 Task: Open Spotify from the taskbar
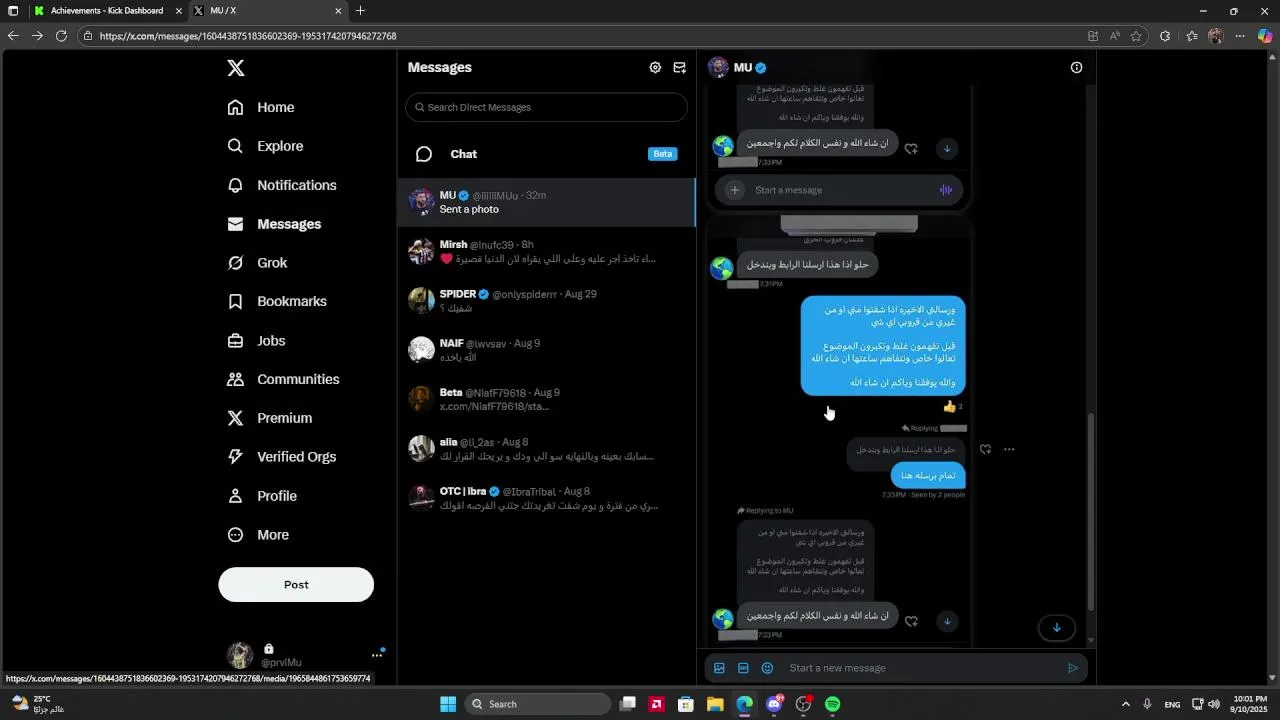pyautogui.click(x=833, y=704)
